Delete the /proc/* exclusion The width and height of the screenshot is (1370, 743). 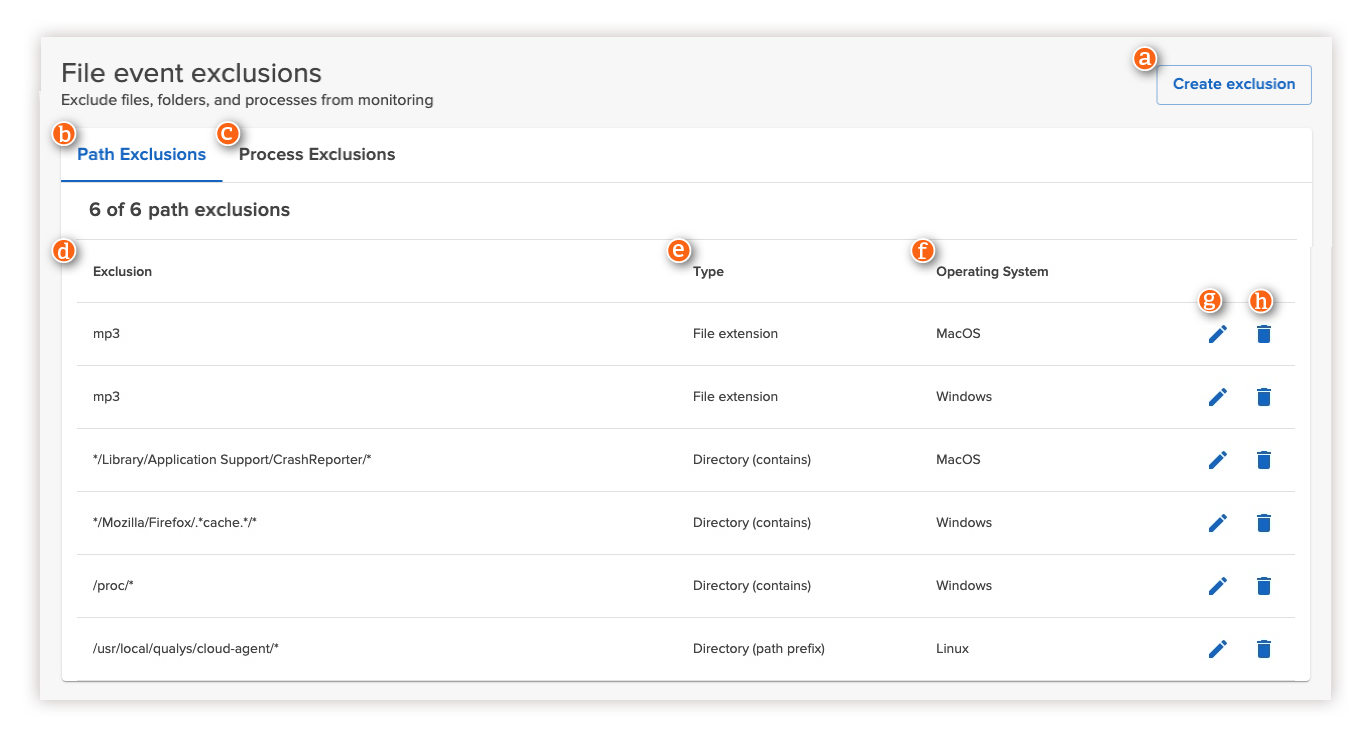[x=1264, y=586]
